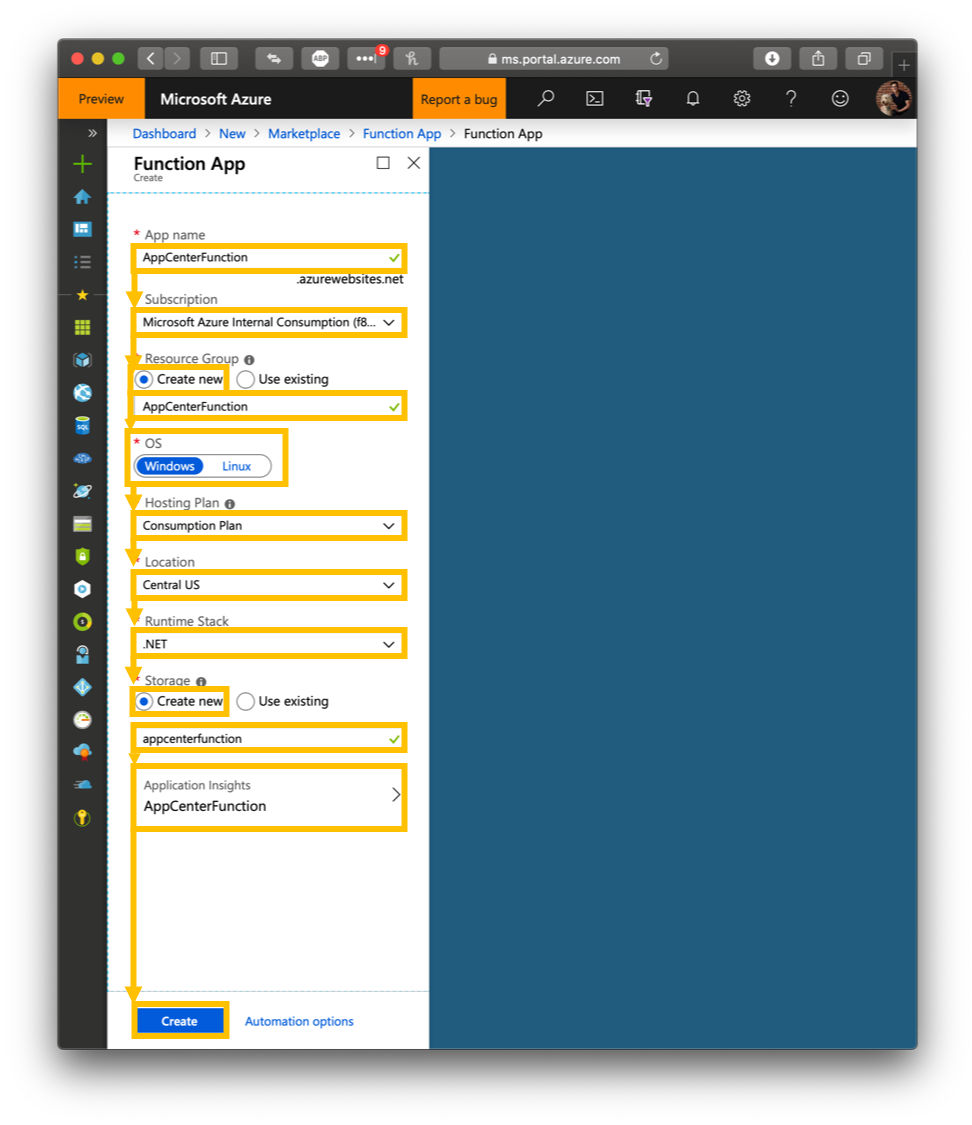
Task: Open Advisor cloud ribbon icon
Action: tap(82, 753)
